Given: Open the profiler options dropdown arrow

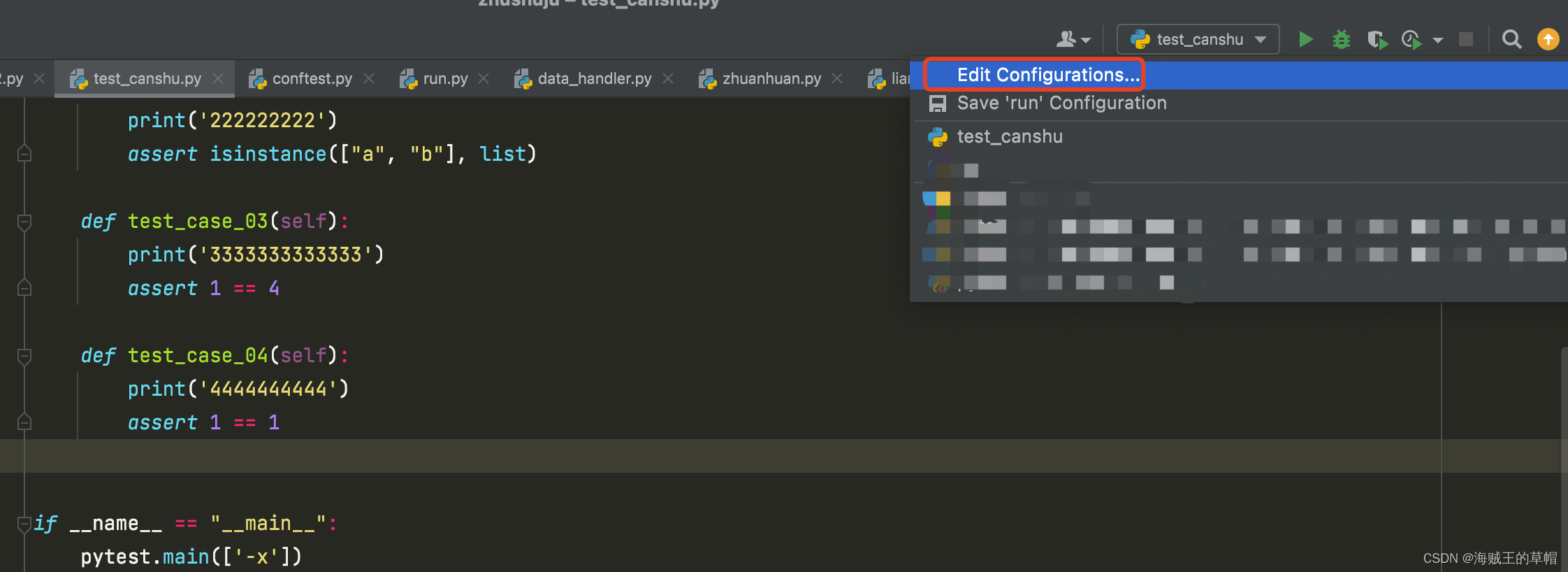Looking at the screenshot, I should (1438, 41).
